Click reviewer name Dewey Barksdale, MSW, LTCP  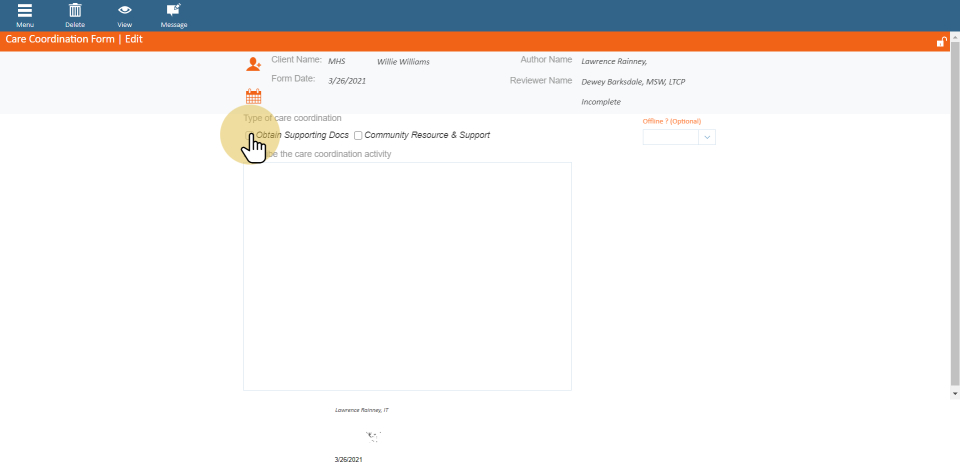coord(633,82)
